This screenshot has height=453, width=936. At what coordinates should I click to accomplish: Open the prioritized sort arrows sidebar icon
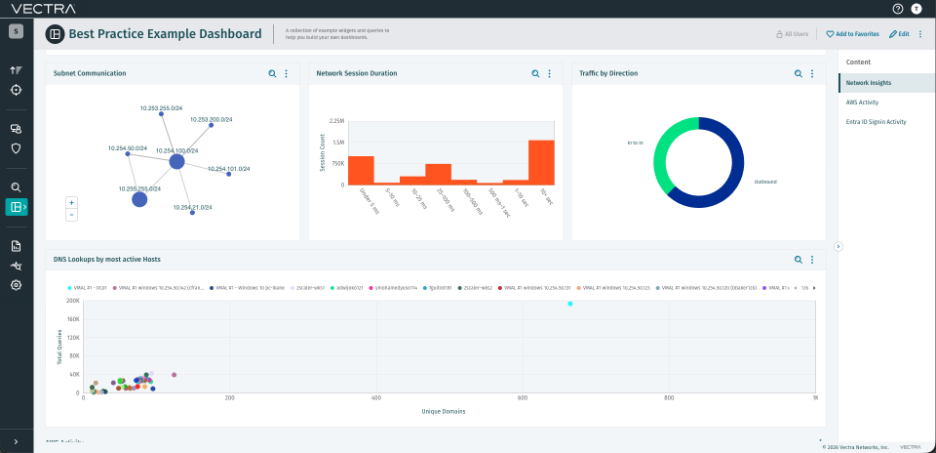point(16,70)
